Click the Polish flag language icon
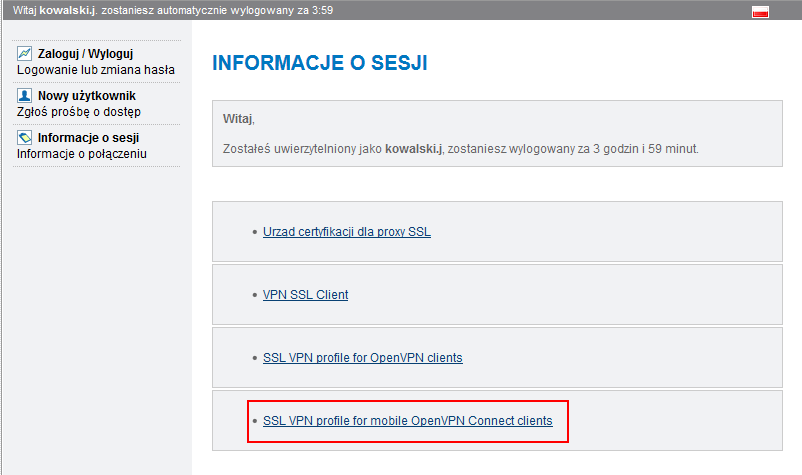The image size is (802, 475). coord(760,11)
